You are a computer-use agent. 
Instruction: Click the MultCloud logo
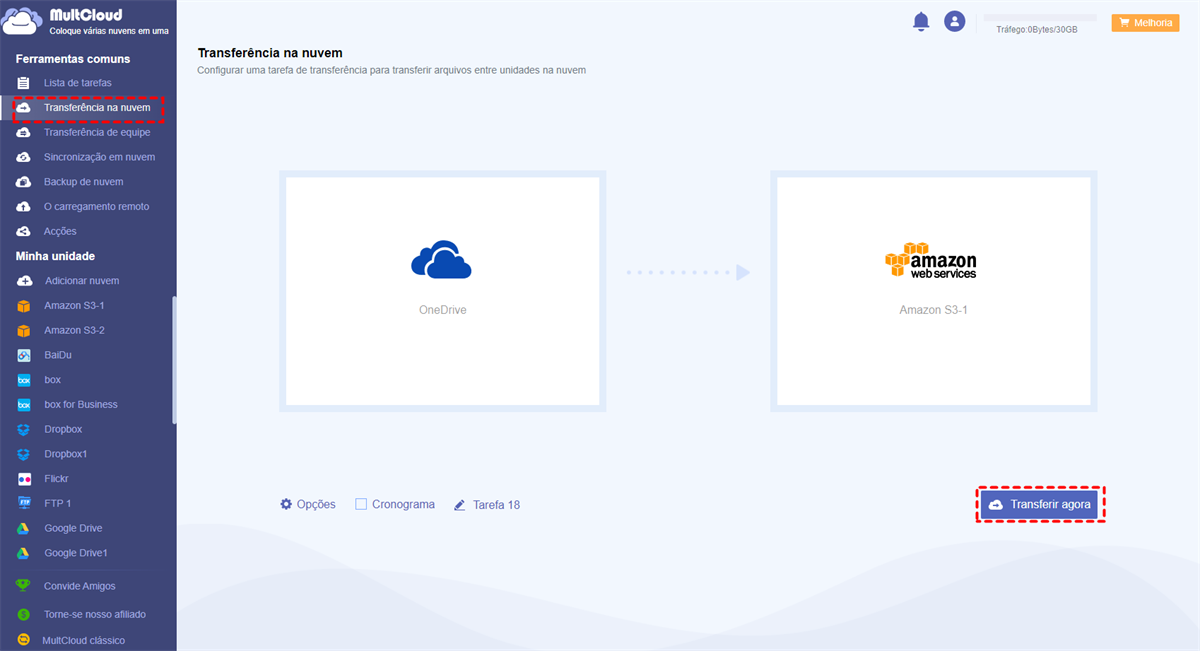coord(86,22)
